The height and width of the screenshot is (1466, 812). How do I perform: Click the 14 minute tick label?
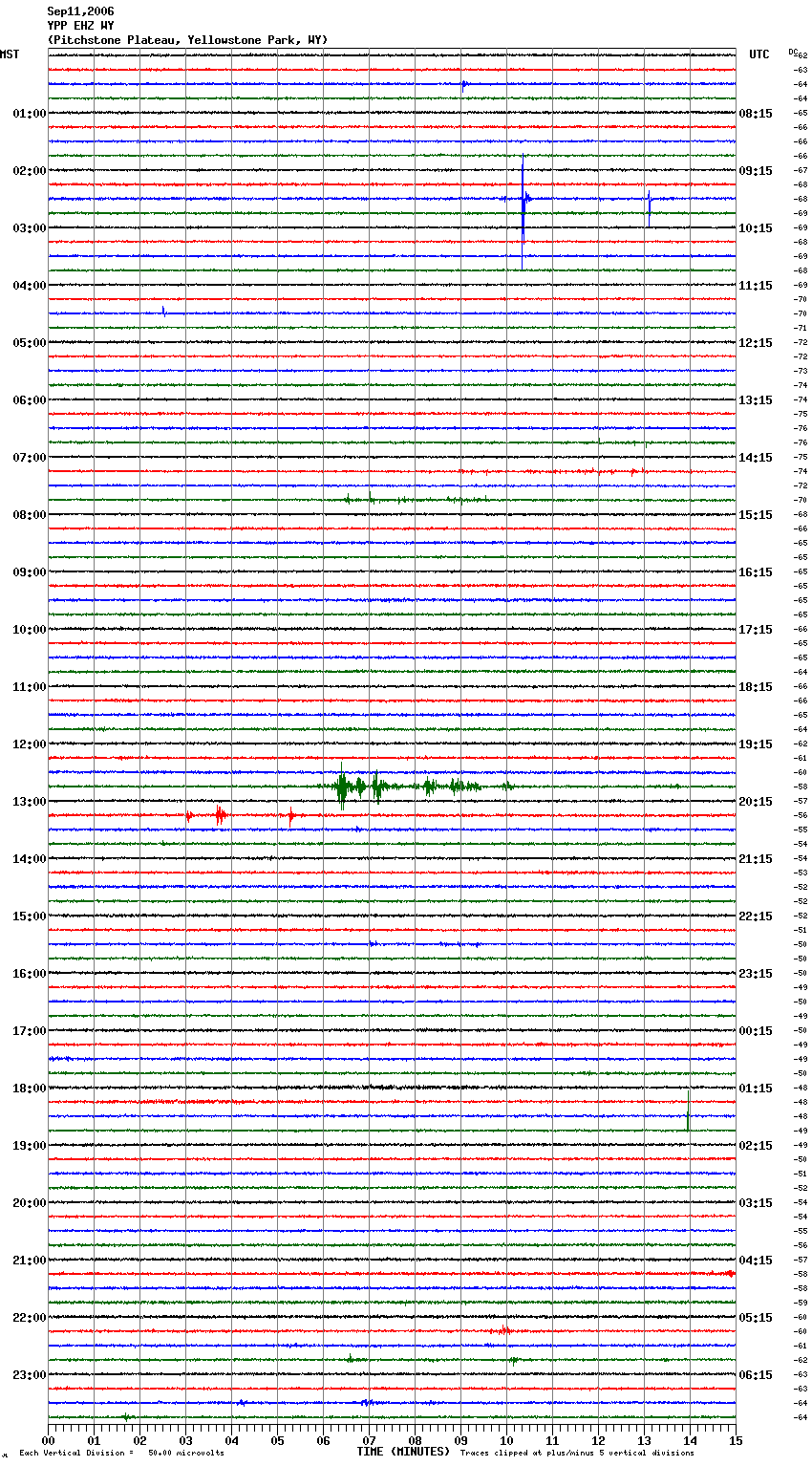[690, 1440]
